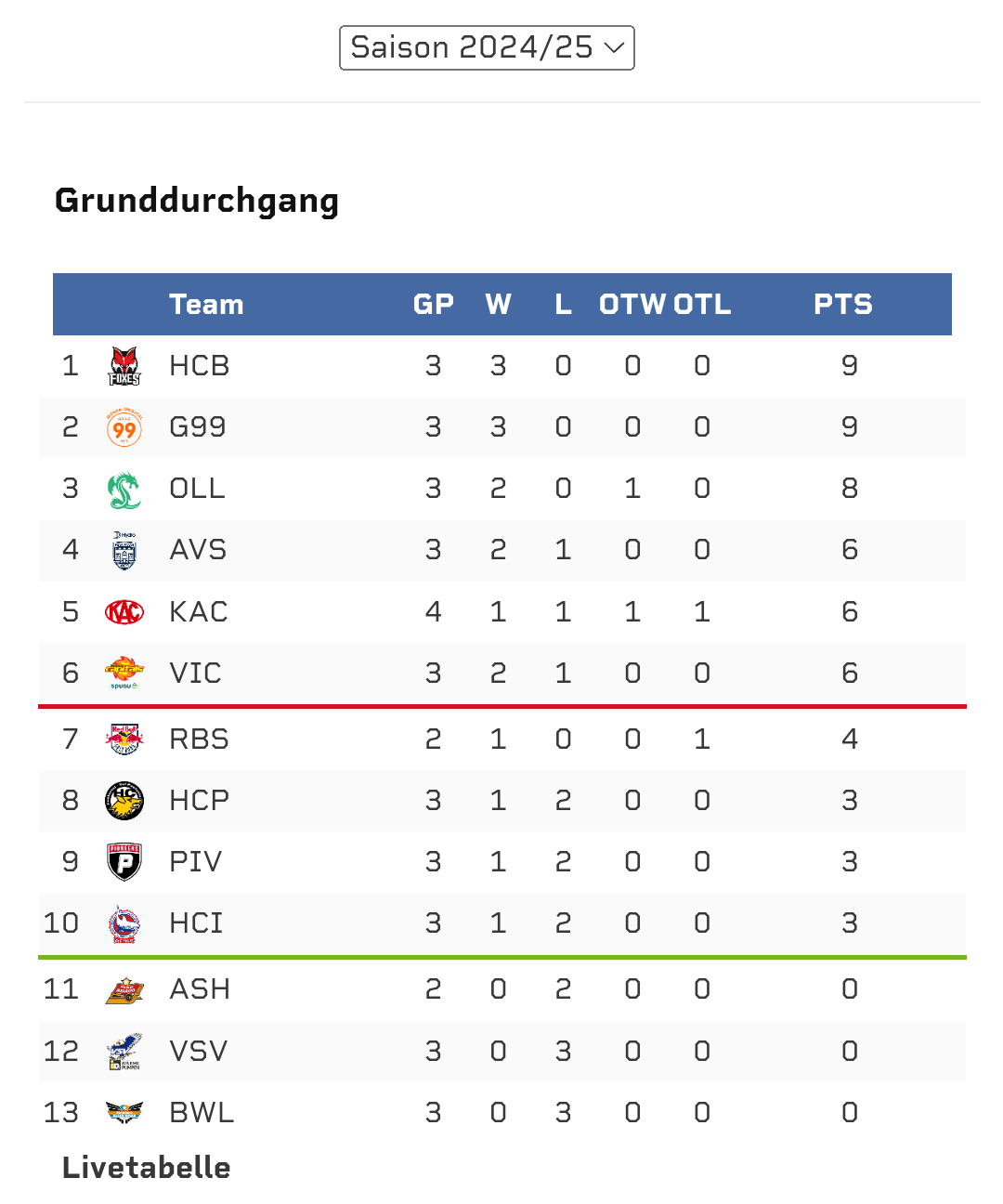Click the Team column header
The width and height of the screenshot is (1003, 1204).
pos(206,305)
